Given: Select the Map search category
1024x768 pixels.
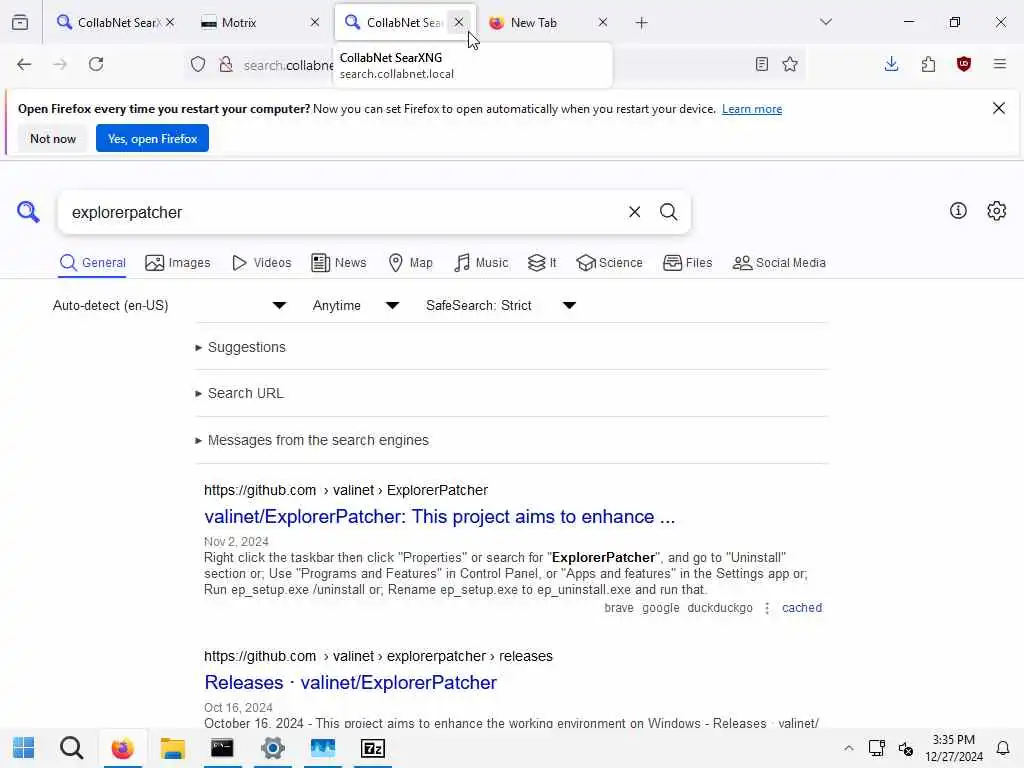Looking at the screenshot, I should tap(411, 263).
